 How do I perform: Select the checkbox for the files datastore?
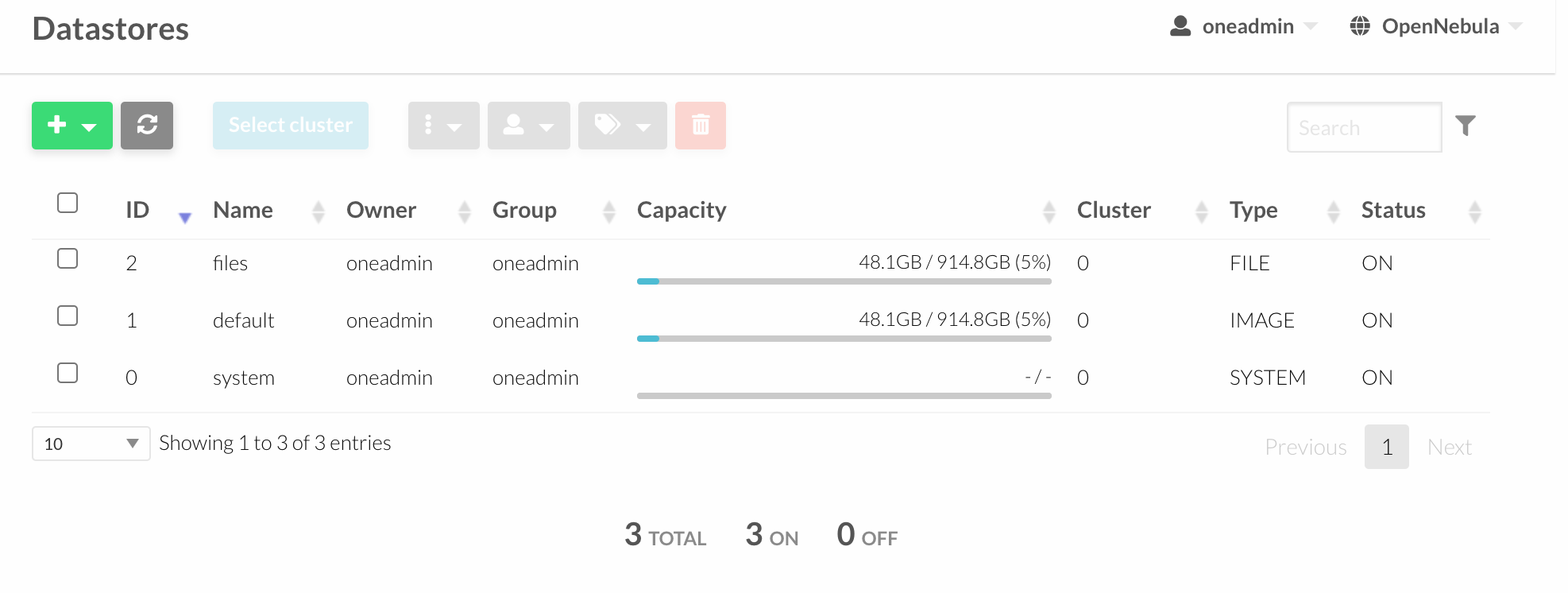coord(68,258)
